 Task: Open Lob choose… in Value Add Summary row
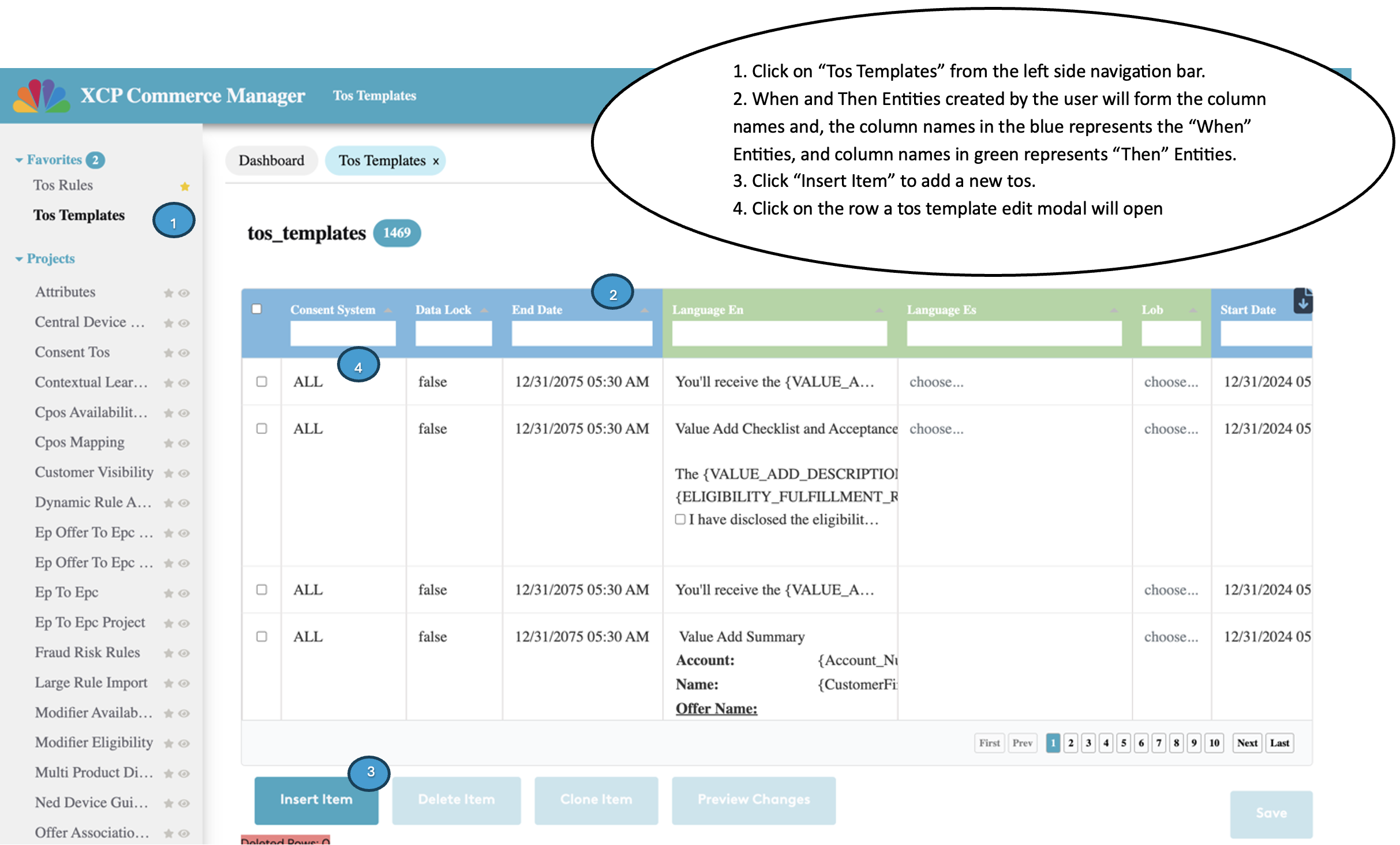[x=1171, y=637]
